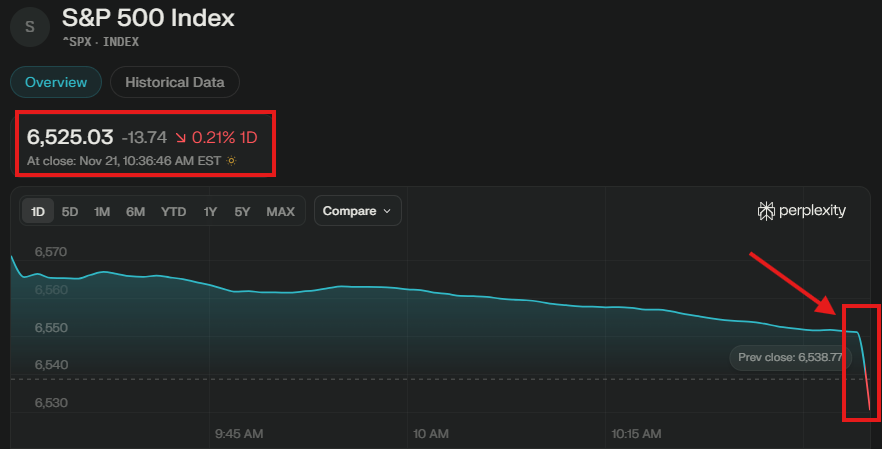The width and height of the screenshot is (882, 449).
Task: Select the 1D time range
Action: (x=38, y=211)
